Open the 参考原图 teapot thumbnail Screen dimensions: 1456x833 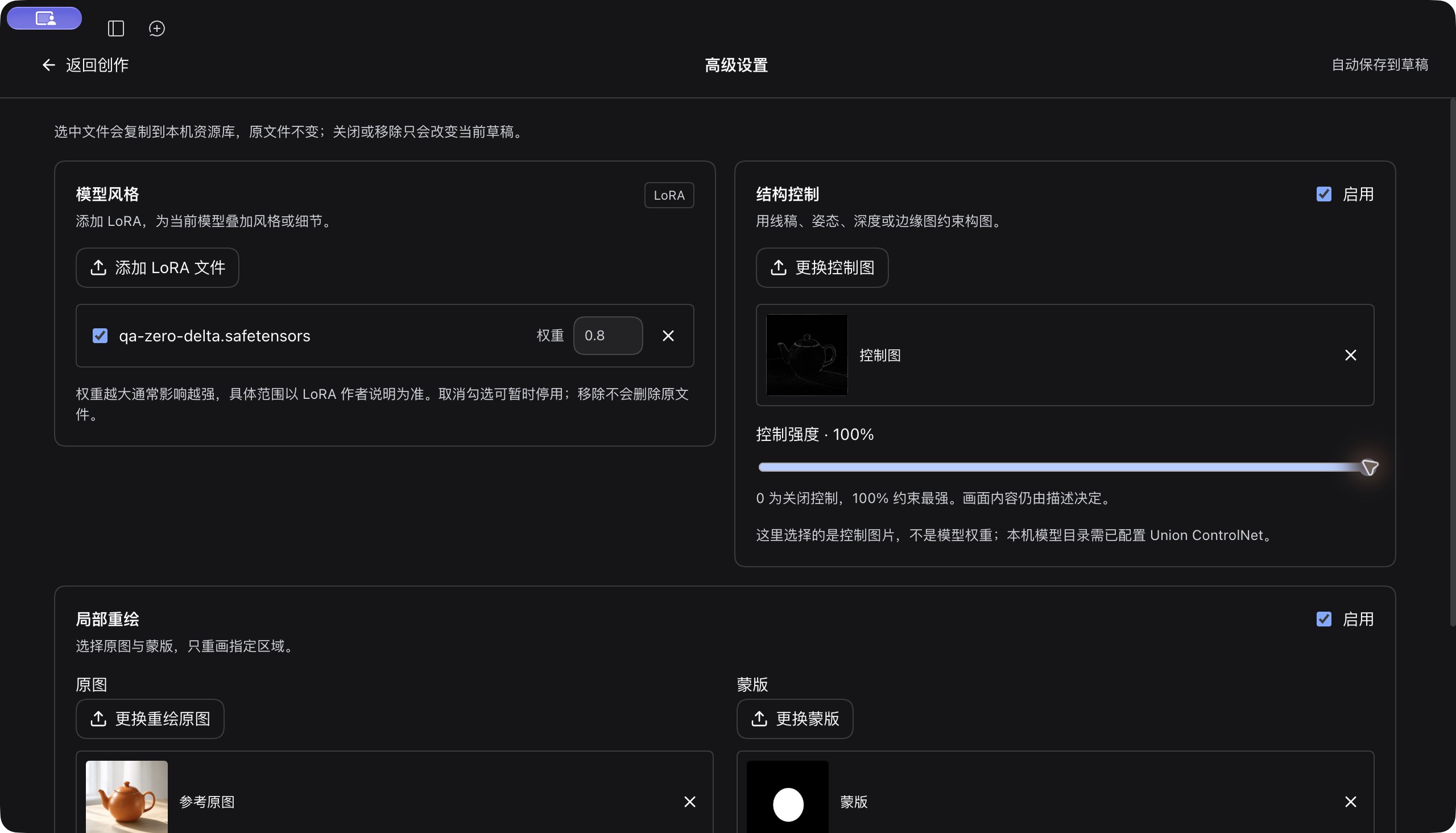point(126,797)
